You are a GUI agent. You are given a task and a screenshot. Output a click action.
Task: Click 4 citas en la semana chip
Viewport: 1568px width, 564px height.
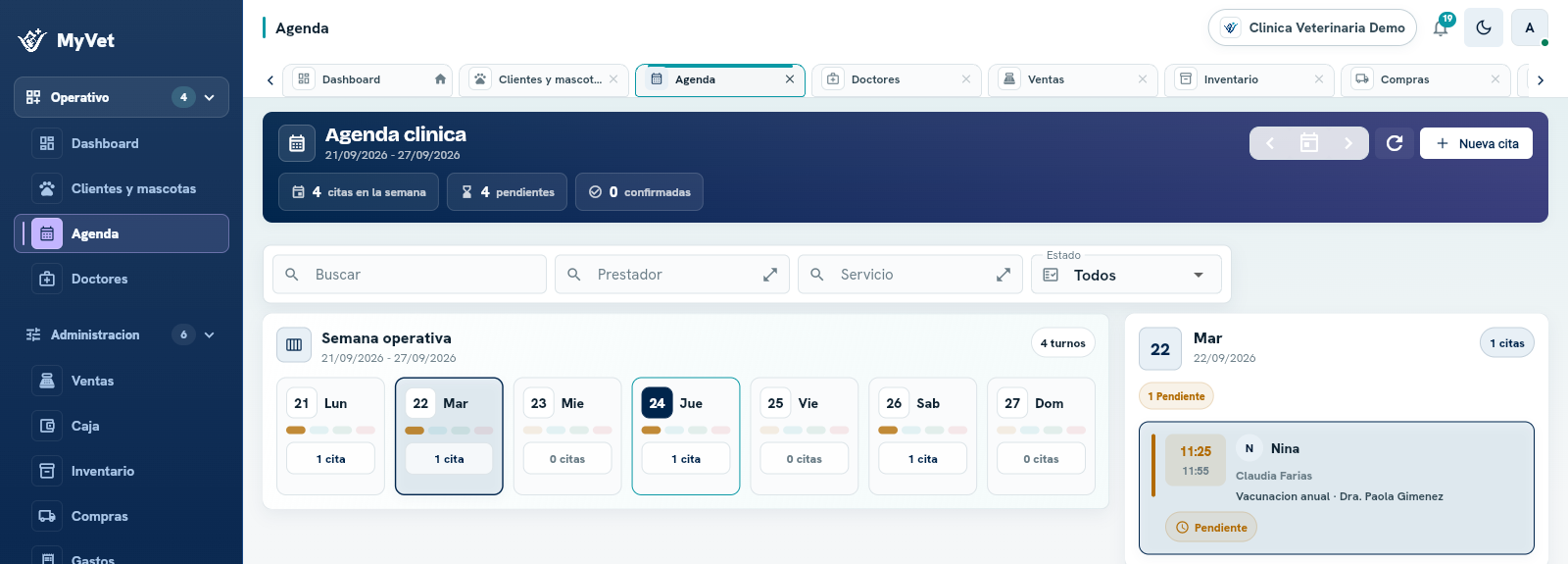(x=359, y=192)
